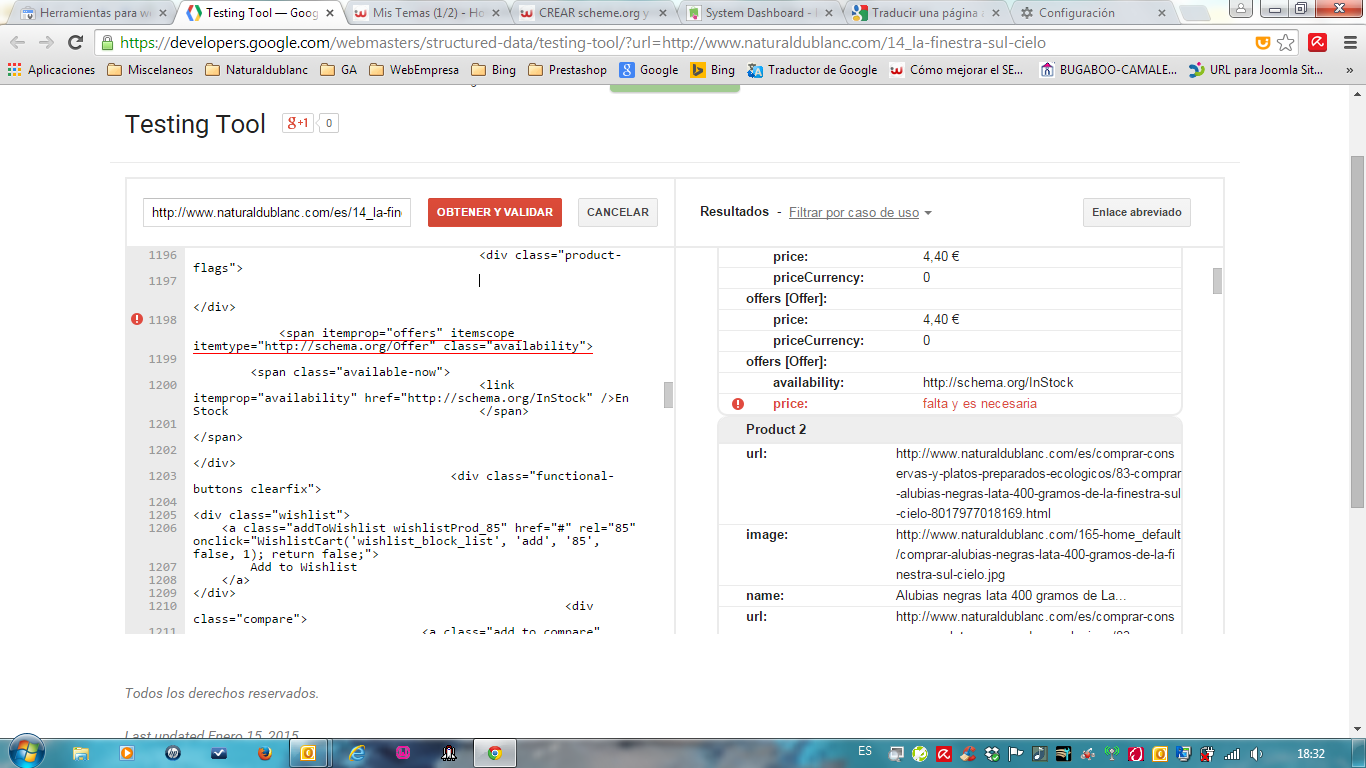The width and height of the screenshot is (1366, 768).
Task: Launch Firefox from the taskbar
Action: click(x=265, y=753)
